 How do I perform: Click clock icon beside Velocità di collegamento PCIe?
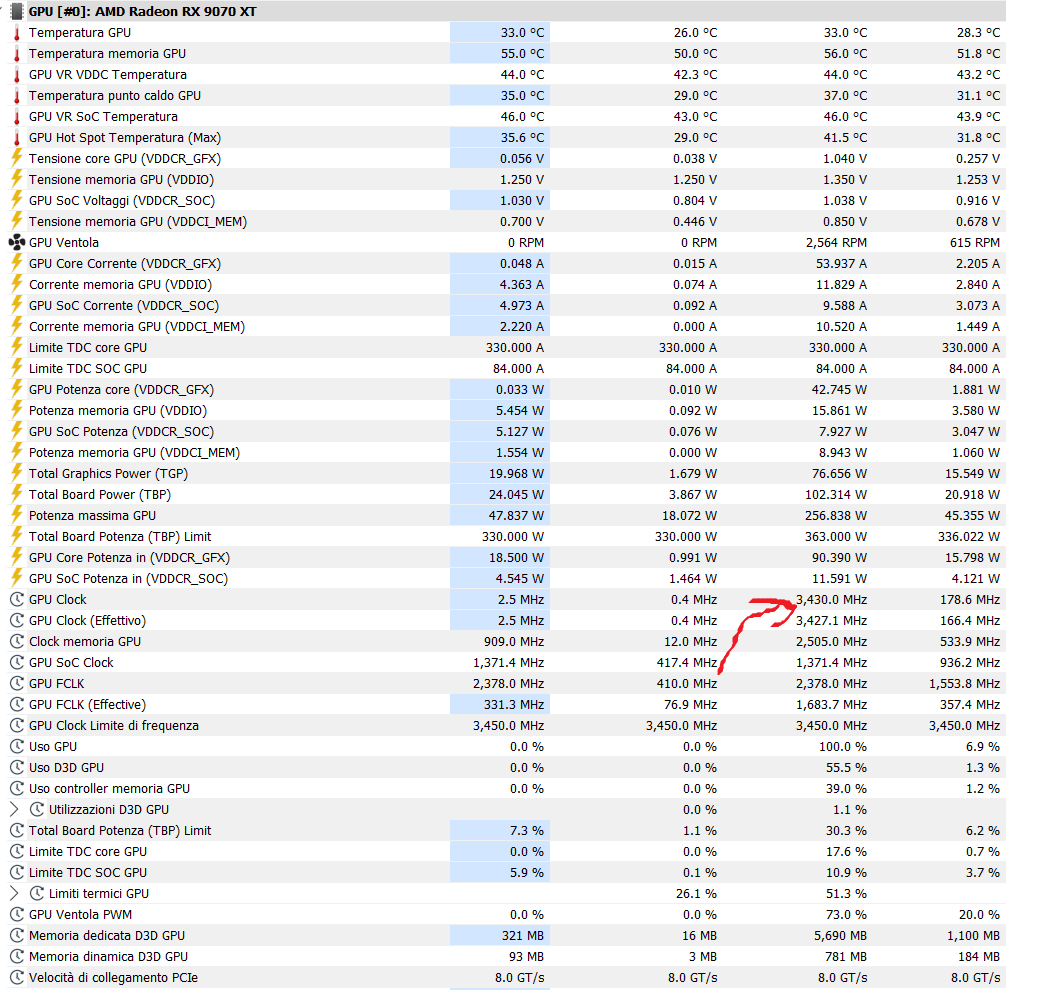(17, 977)
